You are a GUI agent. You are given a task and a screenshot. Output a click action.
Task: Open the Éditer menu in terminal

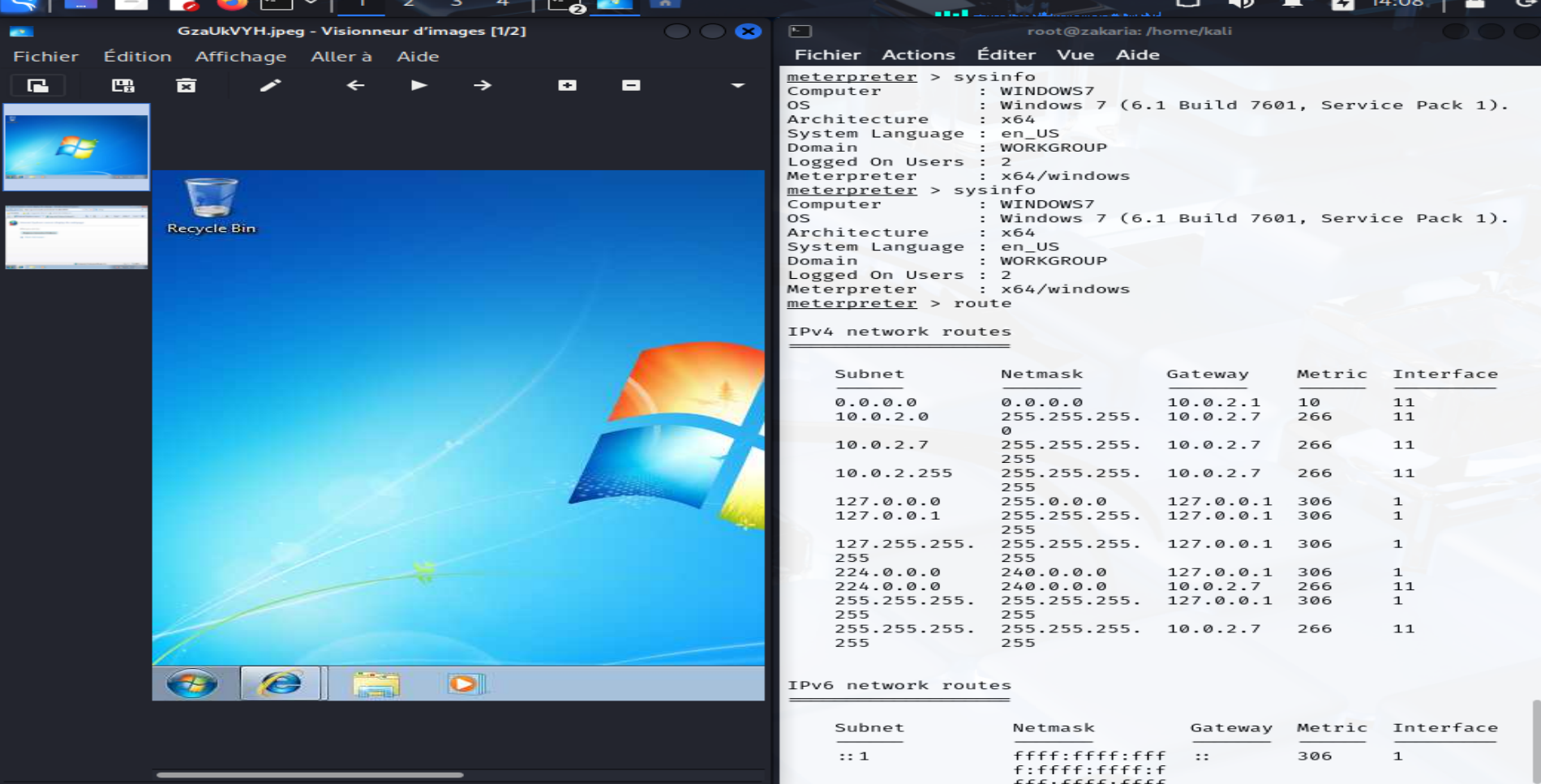pyautogui.click(x=1007, y=54)
